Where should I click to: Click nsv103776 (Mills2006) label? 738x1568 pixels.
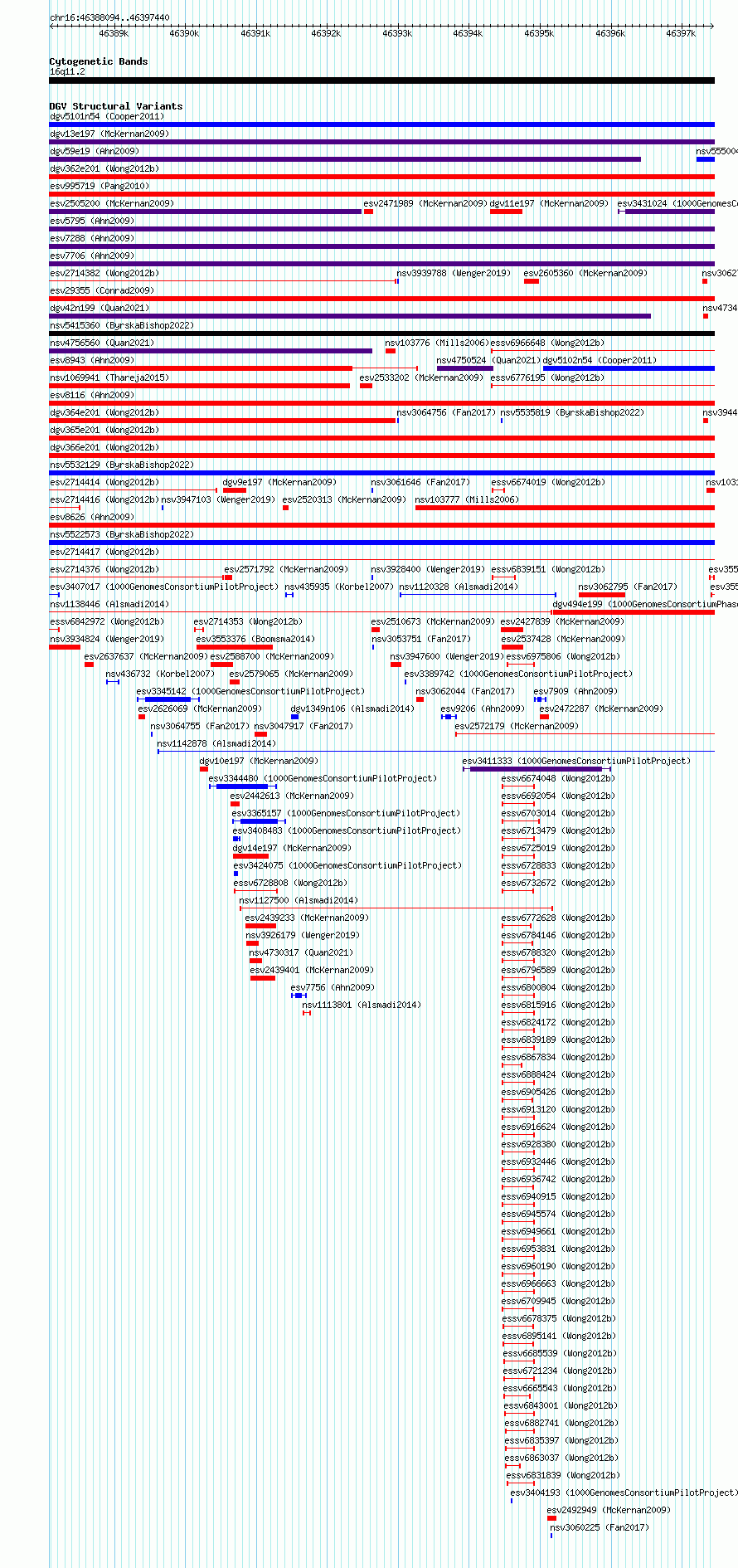click(437, 343)
